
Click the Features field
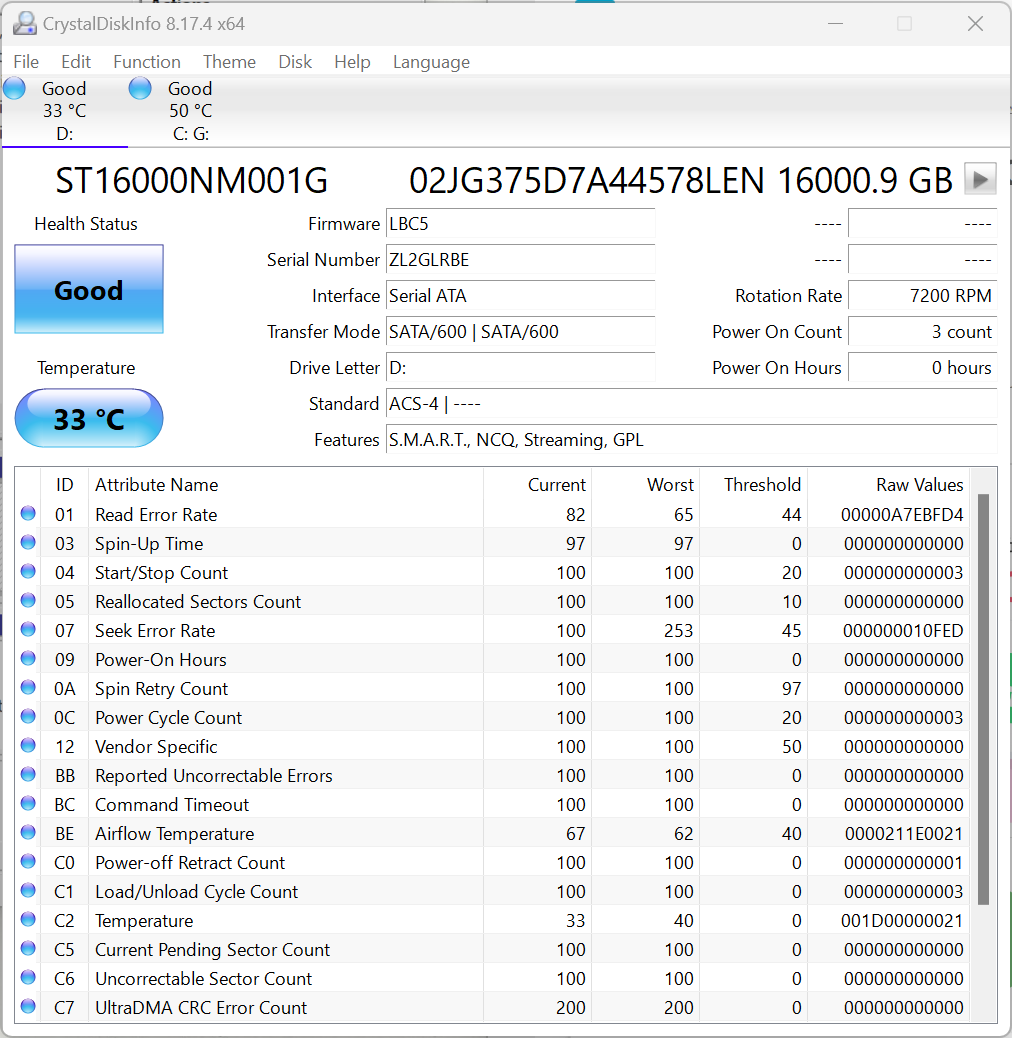[691, 440]
